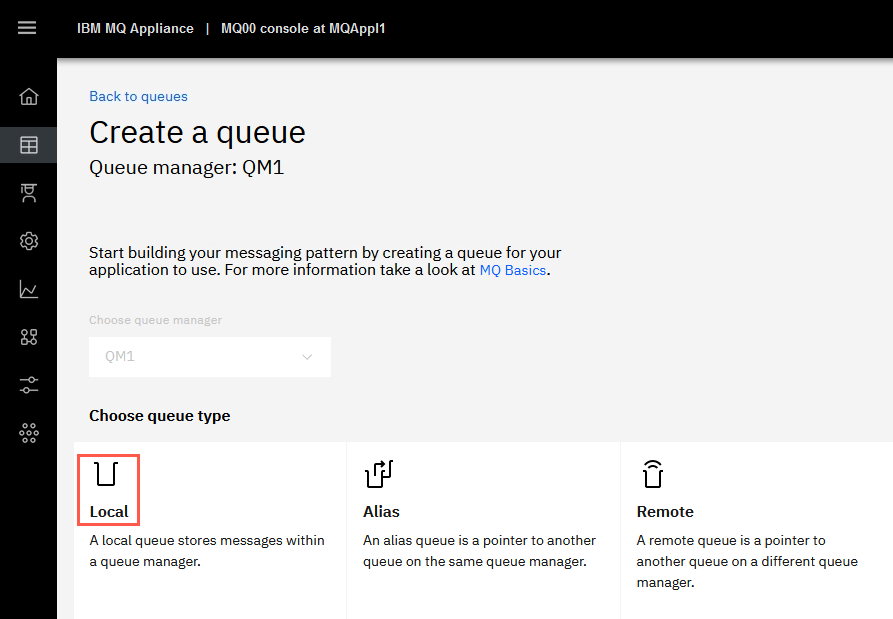Click the MQ00 console at MQAppl1 text
The height and width of the screenshot is (619, 893).
click(x=303, y=28)
